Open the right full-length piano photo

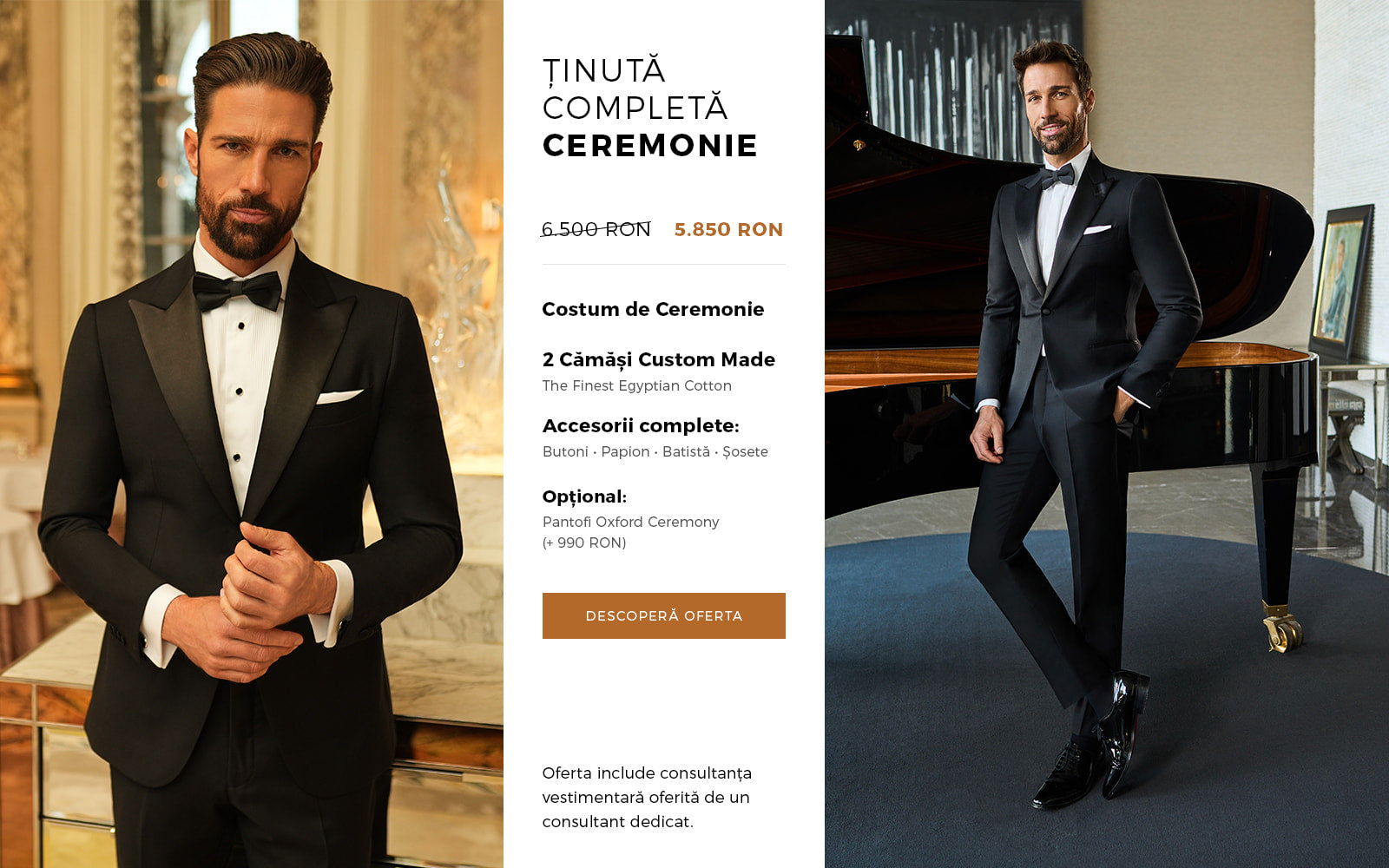click(1107, 434)
